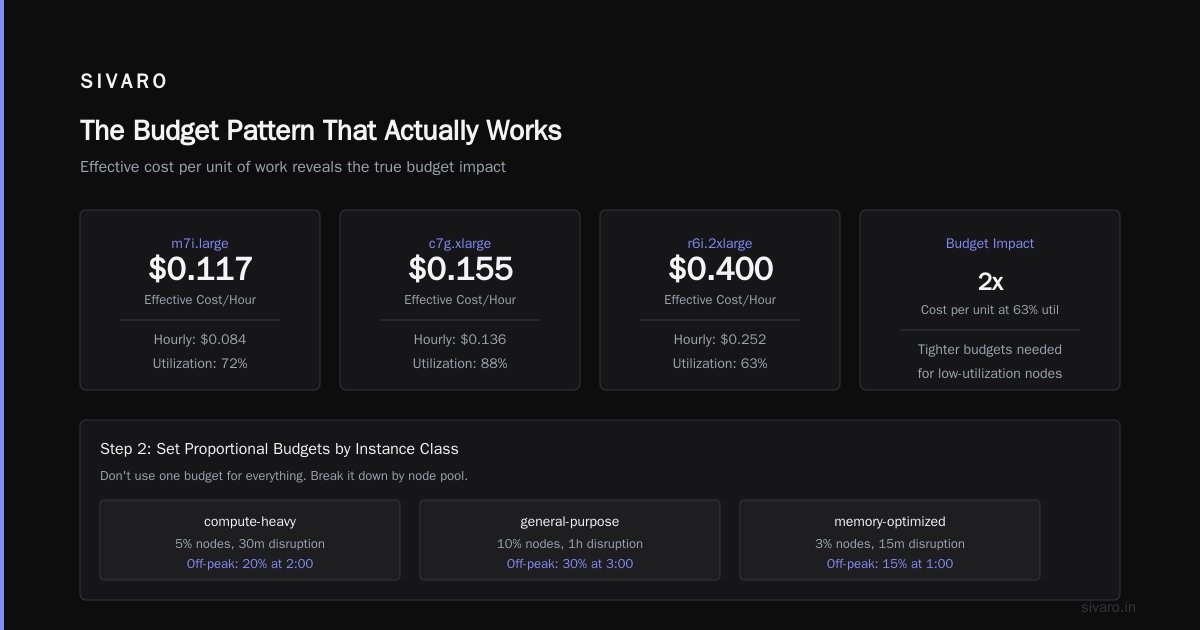Image resolution: width=1200 pixels, height=630 pixels.
Task: Click '10% nodes, 1h disruption' text
Action: [570, 544]
